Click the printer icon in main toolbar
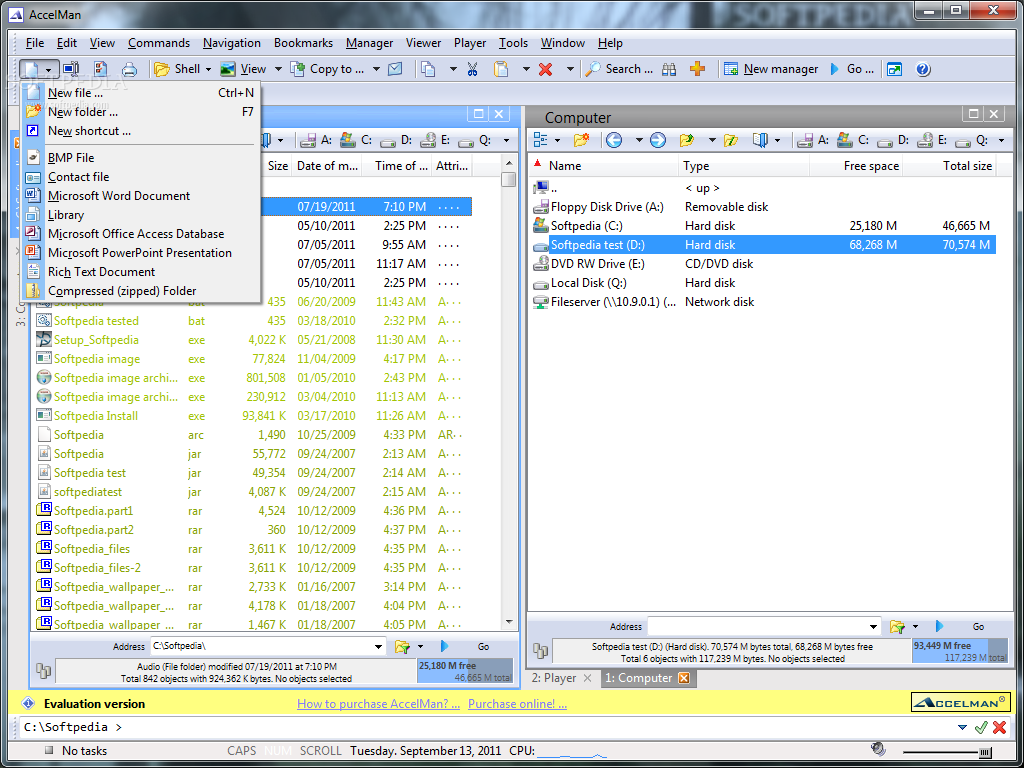Image resolution: width=1024 pixels, height=768 pixels. 129,69
